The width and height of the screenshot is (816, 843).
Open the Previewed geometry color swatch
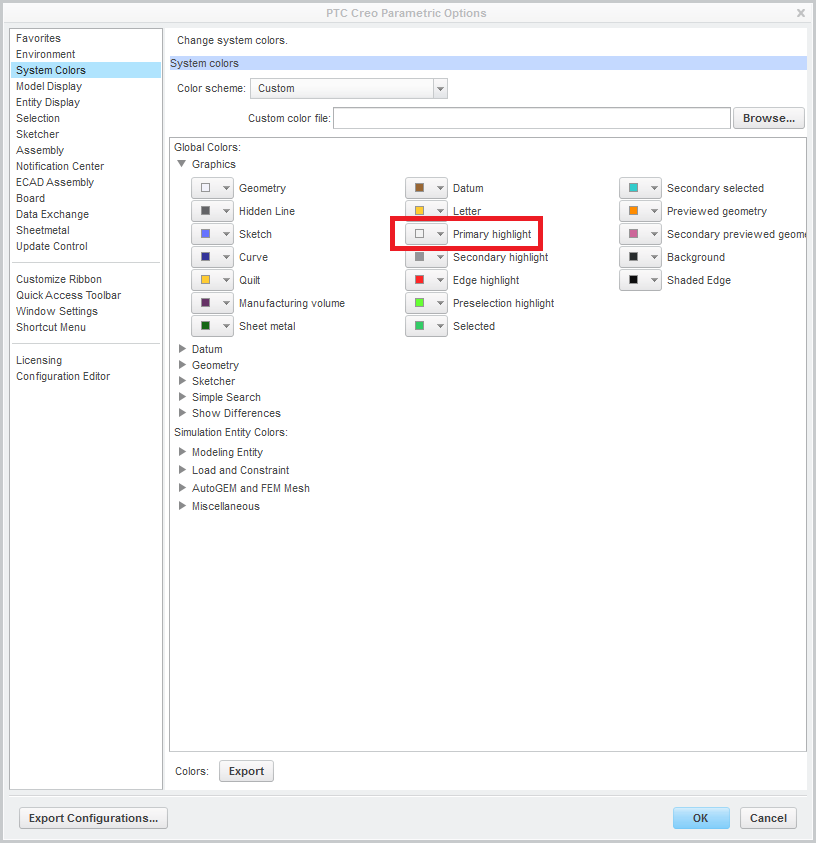click(x=640, y=211)
